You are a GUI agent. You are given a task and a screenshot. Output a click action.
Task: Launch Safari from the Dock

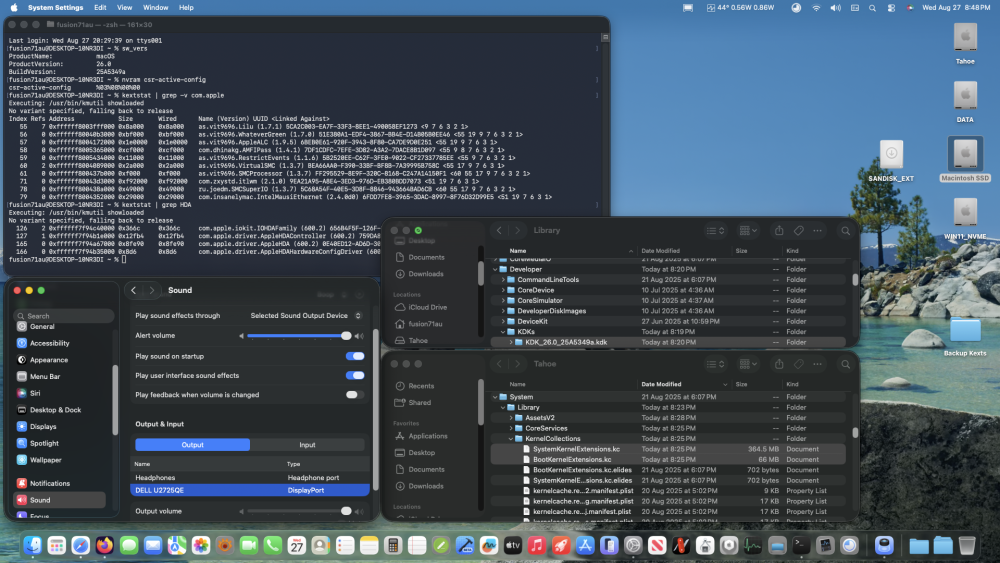80,545
